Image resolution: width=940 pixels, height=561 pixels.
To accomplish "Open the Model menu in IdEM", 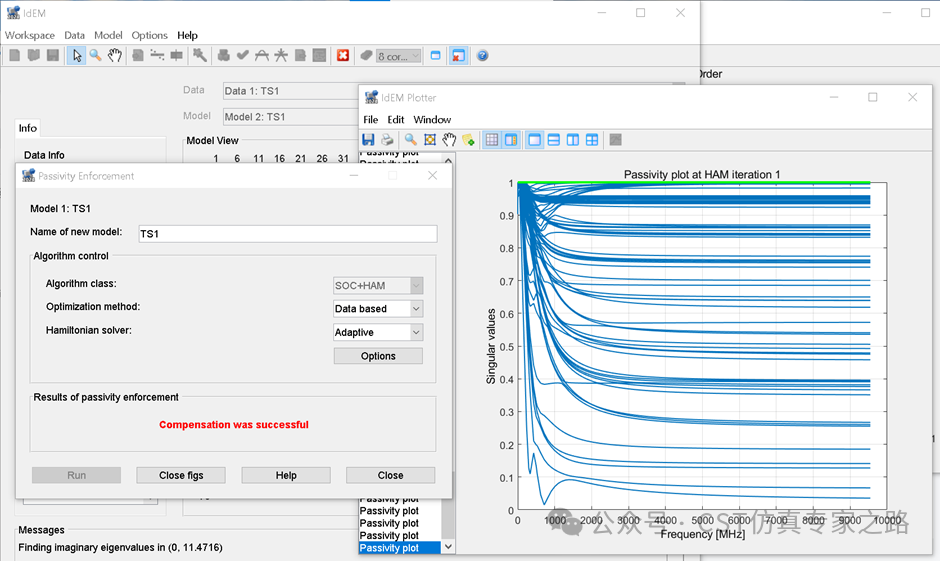I will [108, 35].
